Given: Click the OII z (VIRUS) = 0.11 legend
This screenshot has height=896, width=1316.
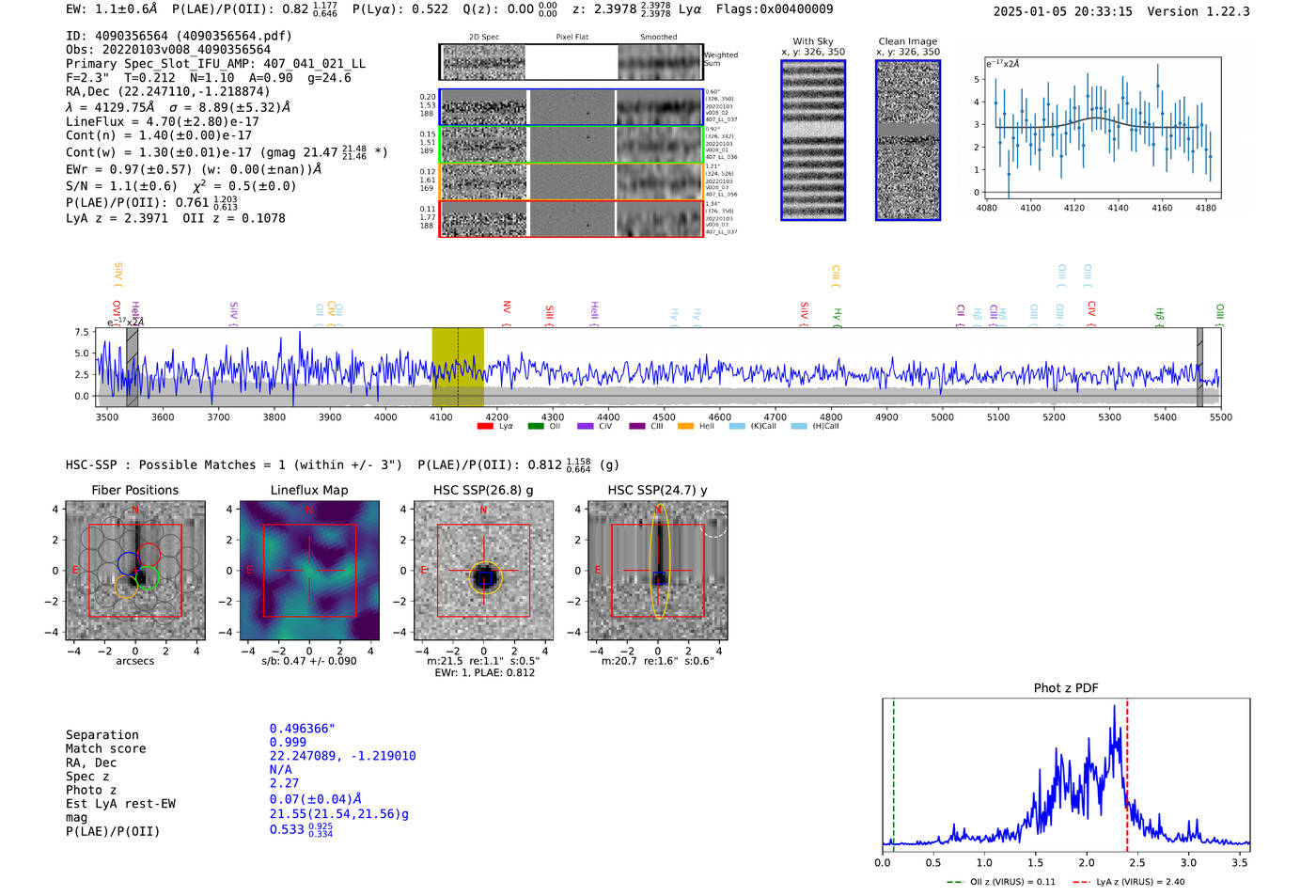Looking at the screenshot, I should [1001, 882].
